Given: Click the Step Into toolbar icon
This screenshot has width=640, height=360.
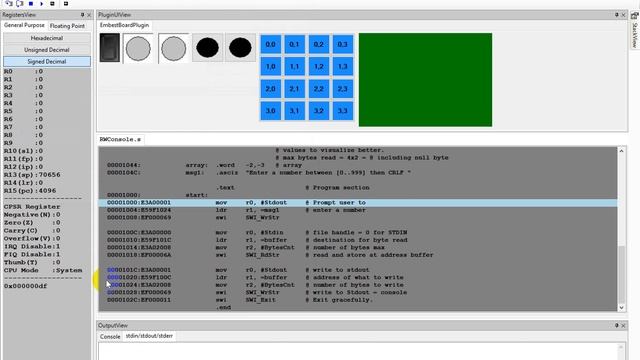Looking at the screenshot, I should (9, 3).
